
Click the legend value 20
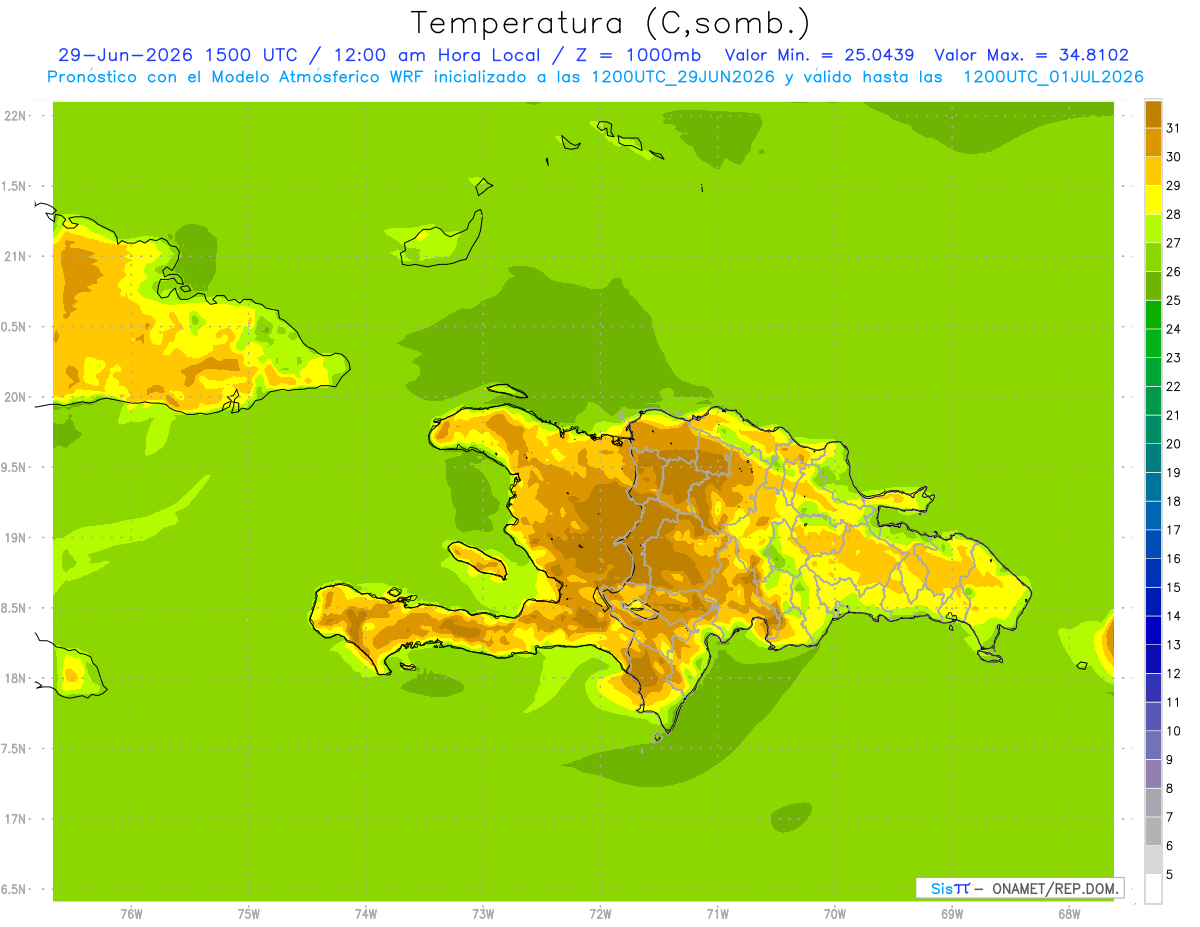1173,444
